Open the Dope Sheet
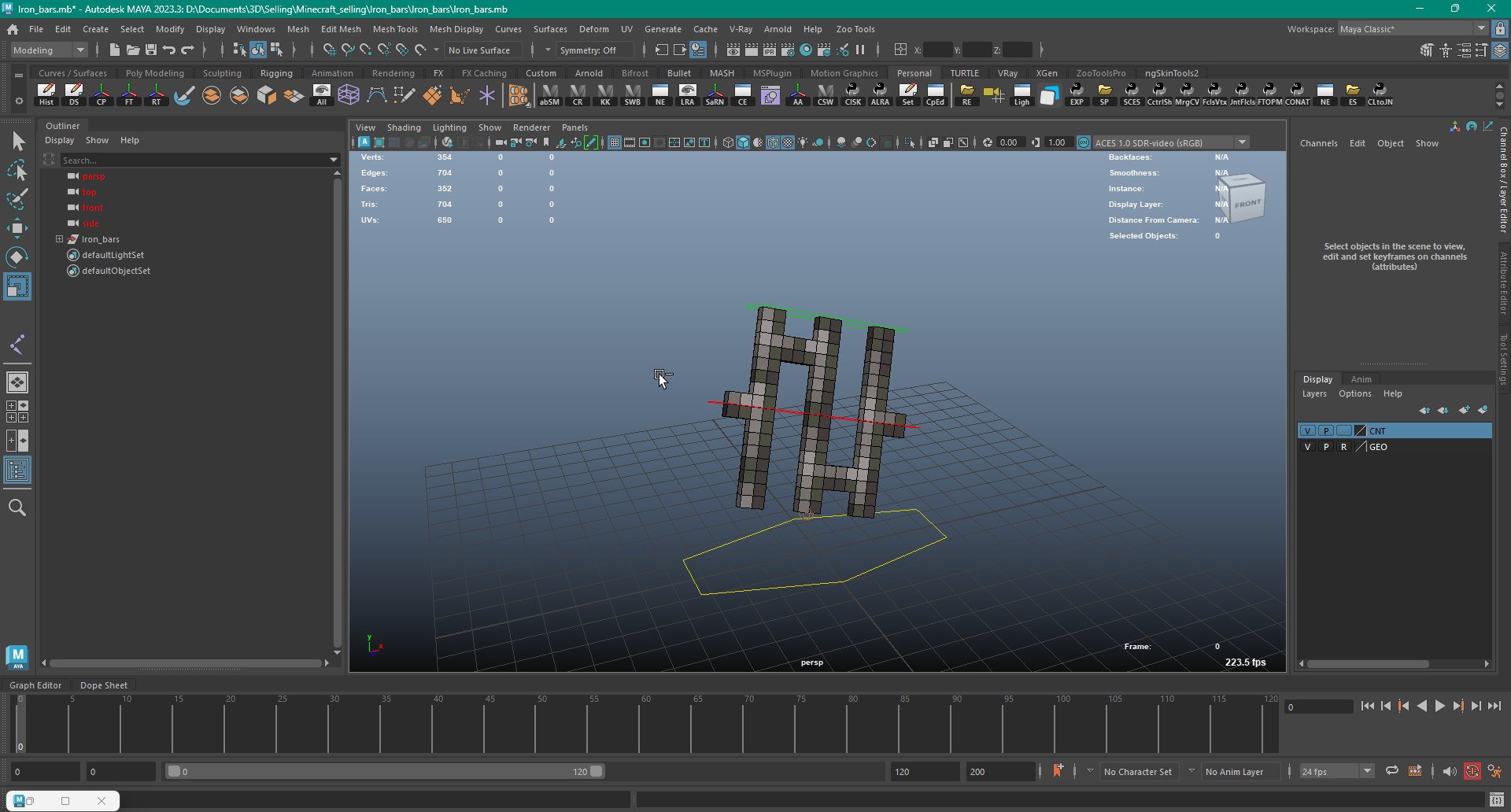The image size is (1511, 812). coord(104,685)
